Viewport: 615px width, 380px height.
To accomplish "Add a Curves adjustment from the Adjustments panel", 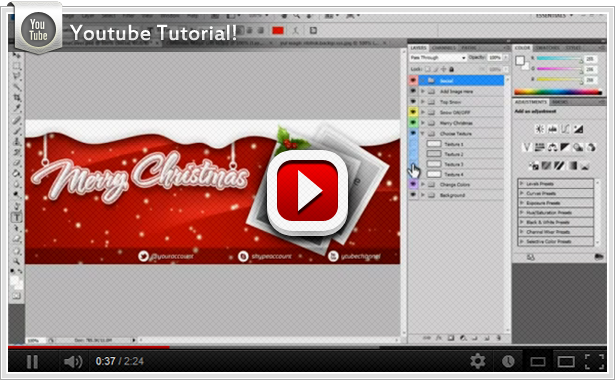I will 565,129.
